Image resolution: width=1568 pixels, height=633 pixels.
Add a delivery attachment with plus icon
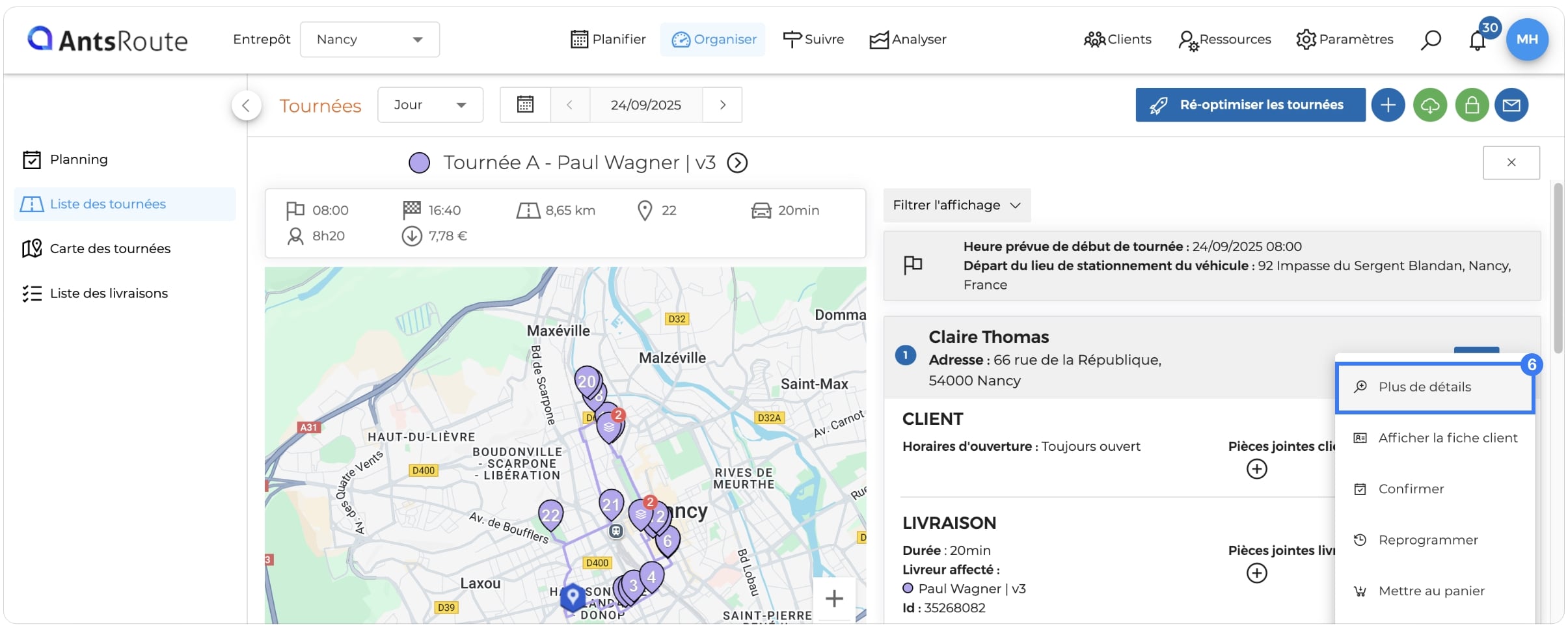tap(1256, 573)
